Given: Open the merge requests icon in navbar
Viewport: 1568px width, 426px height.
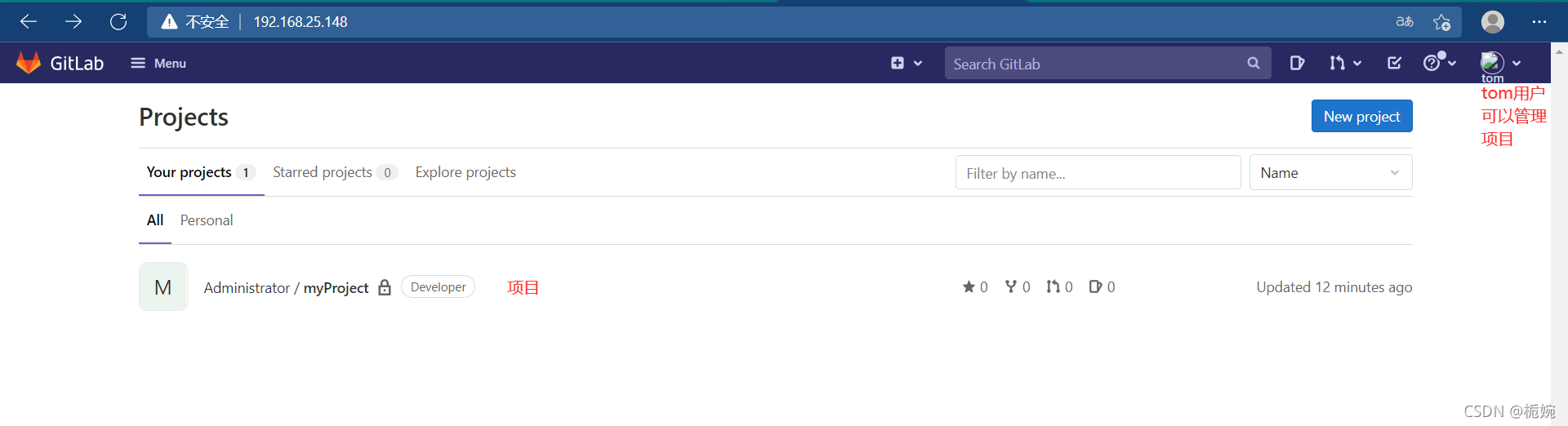Looking at the screenshot, I should pos(1337,63).
